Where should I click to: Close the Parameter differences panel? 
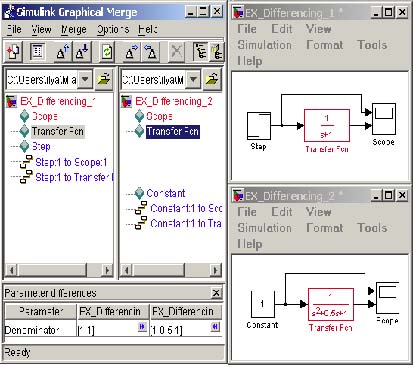(x=216, y=293)
